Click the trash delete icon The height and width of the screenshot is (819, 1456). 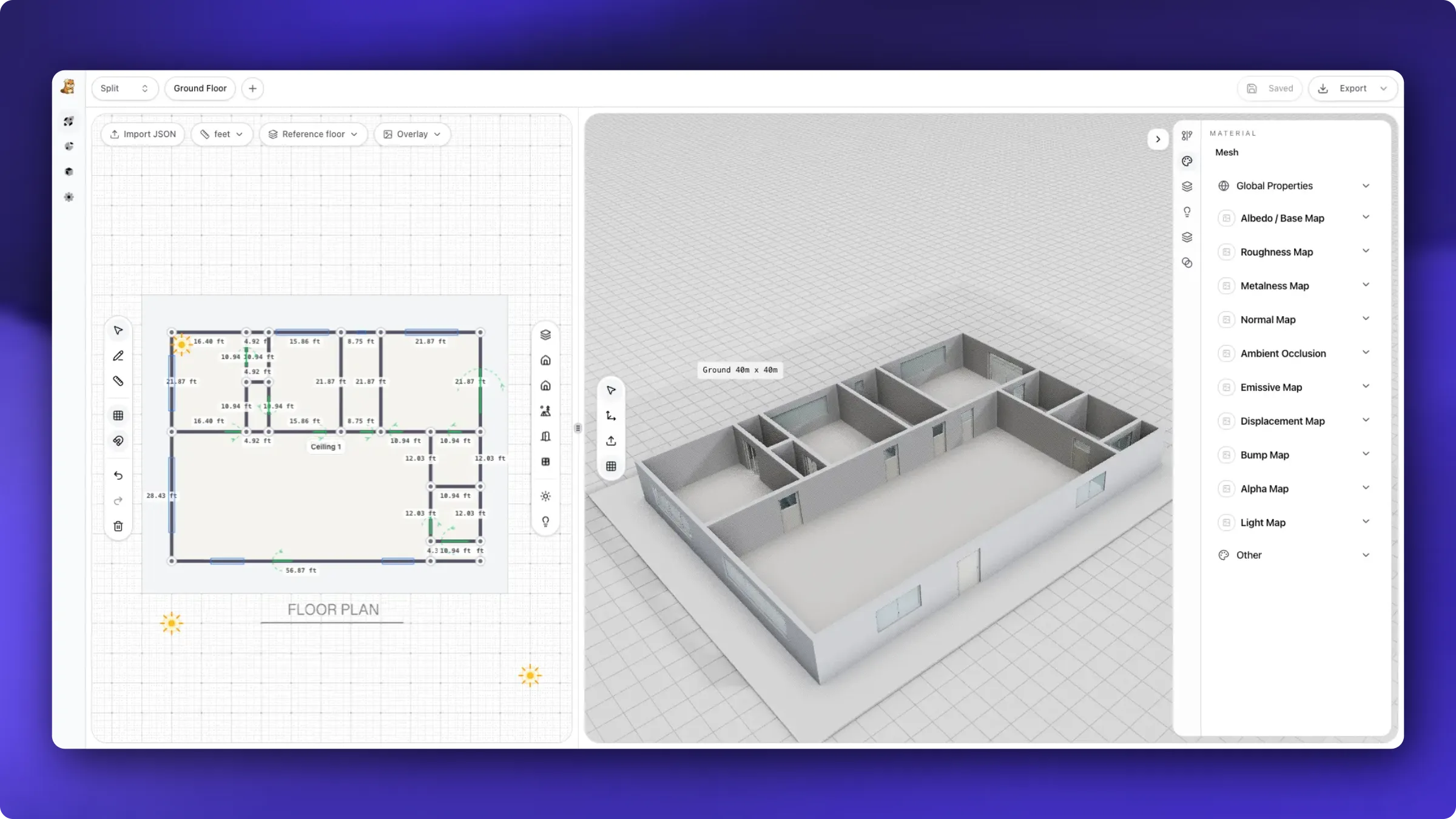[x=118, y=526]
